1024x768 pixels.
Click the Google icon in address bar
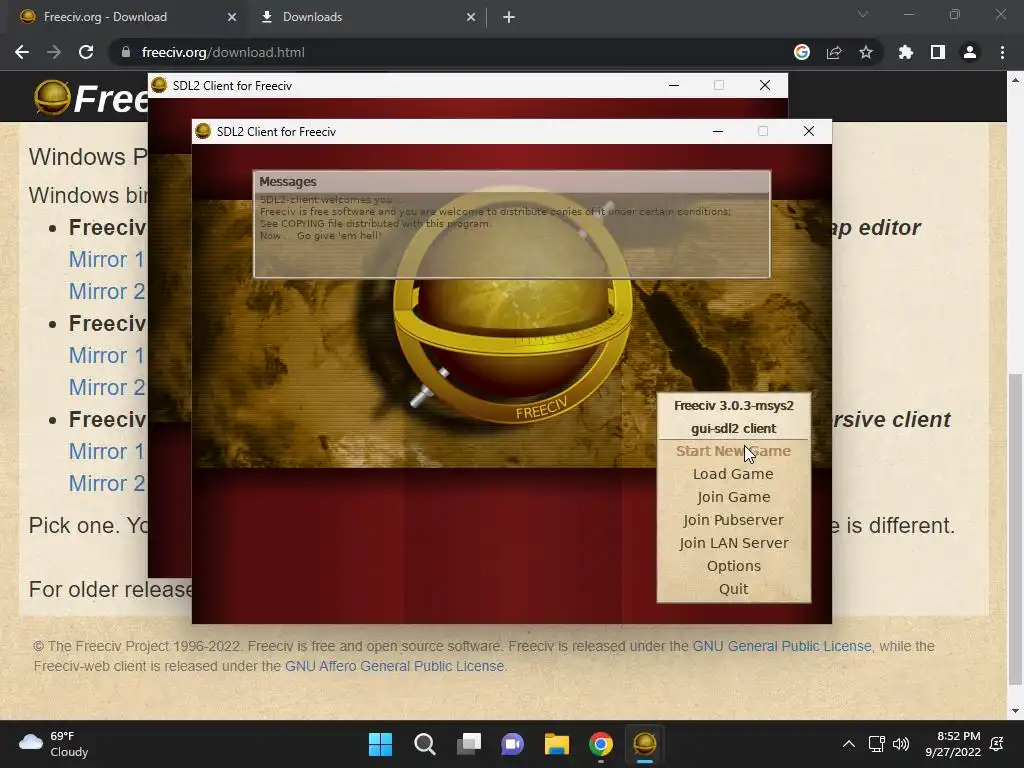point(802,52)
